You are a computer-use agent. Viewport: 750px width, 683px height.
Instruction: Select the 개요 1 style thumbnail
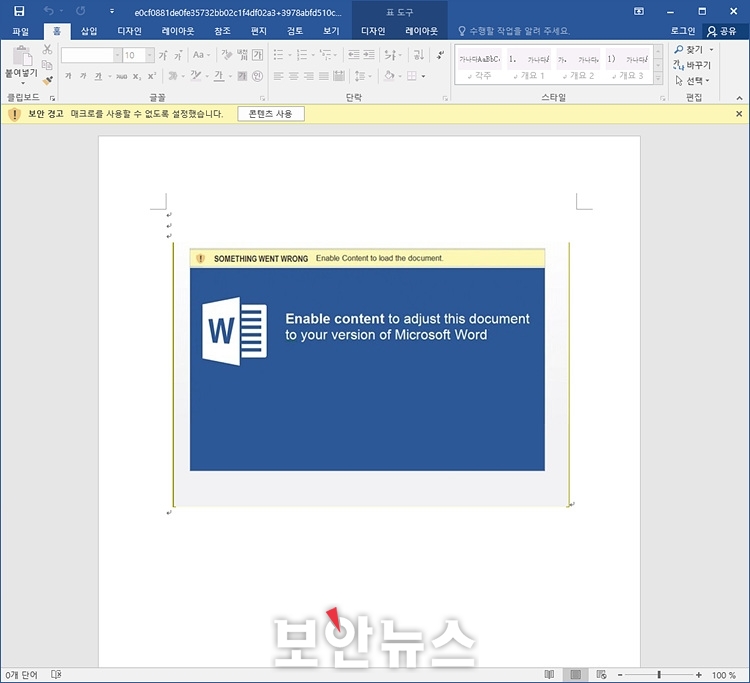[529, 66]
